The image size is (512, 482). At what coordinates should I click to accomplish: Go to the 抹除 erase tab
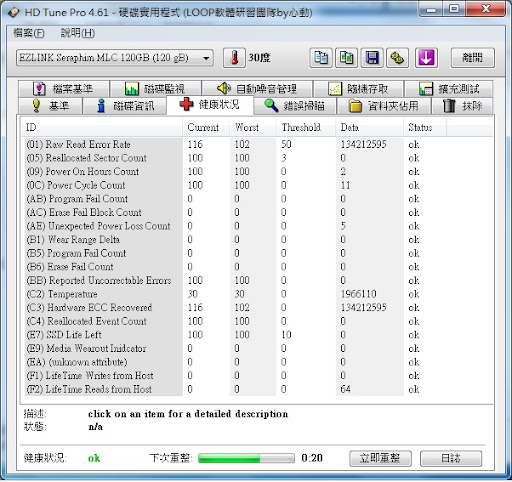(462, 106)
